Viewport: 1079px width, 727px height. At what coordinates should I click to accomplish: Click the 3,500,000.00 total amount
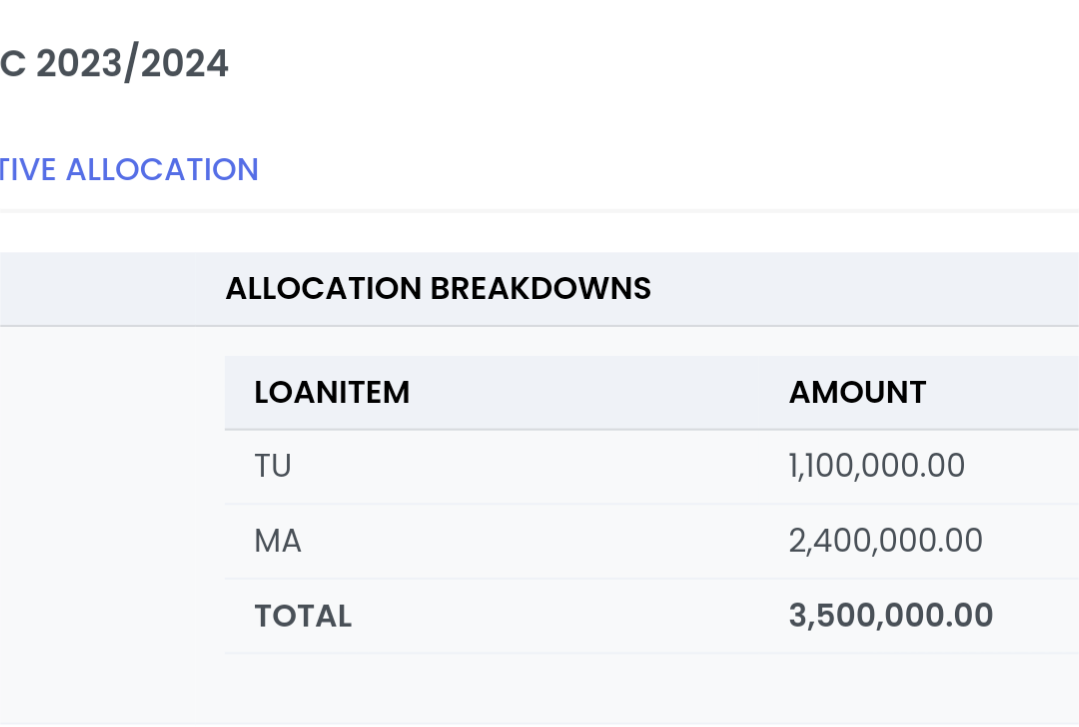(x=890, y=616)
